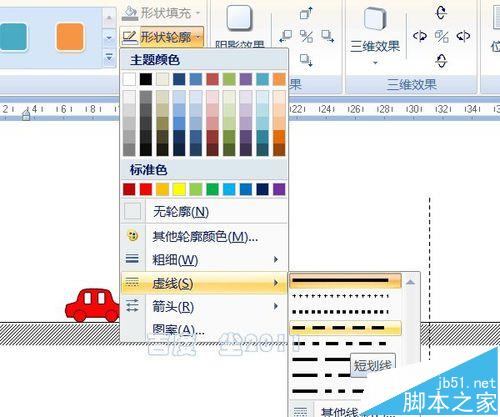
Task: Click the shadow effect square icon
Action: pos(239,18)
